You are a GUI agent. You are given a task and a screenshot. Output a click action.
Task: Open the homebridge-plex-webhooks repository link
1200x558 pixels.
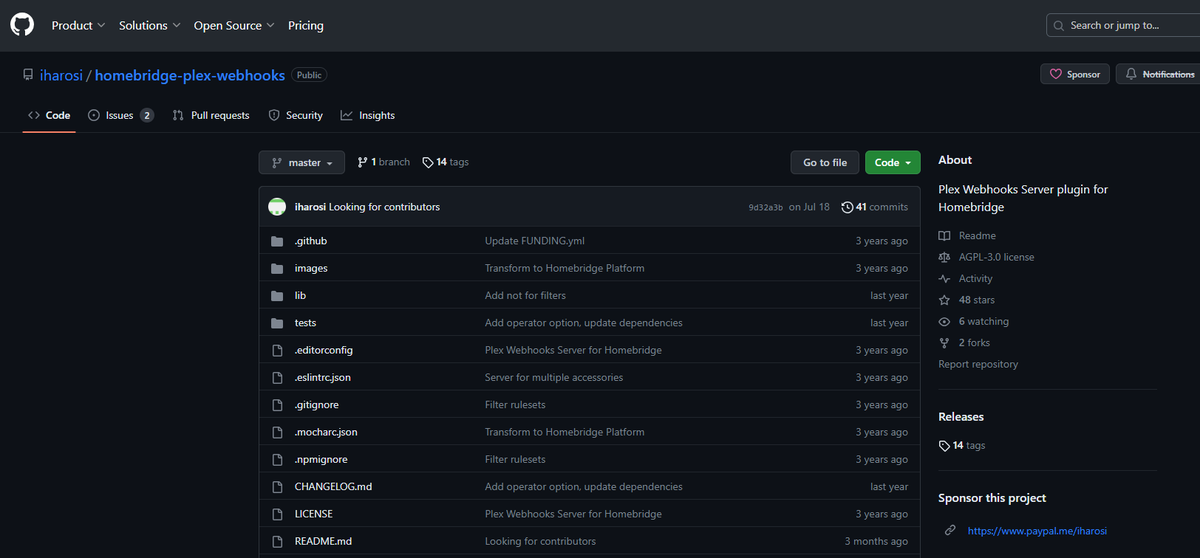click(190, 75)
